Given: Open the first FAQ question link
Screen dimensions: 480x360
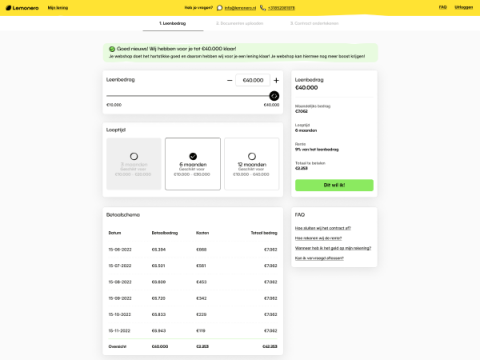Looking at the screenshot, I should click(323, 228).
